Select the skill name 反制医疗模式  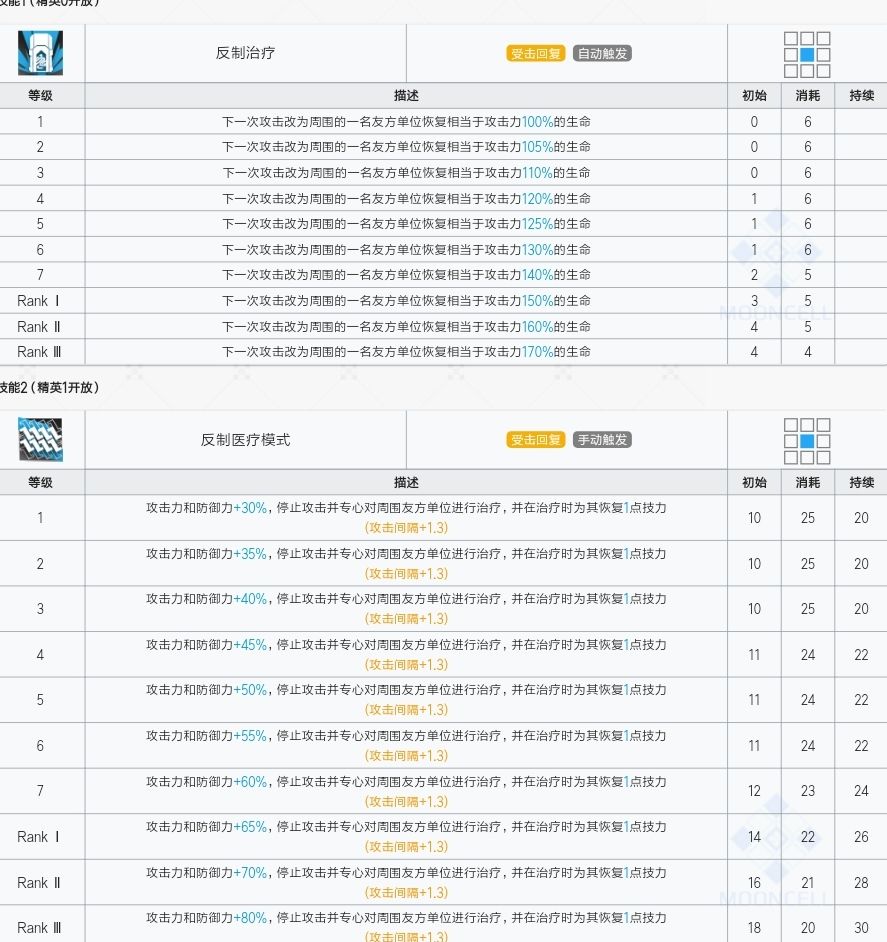pyautogui.click(x=245, y=440)
